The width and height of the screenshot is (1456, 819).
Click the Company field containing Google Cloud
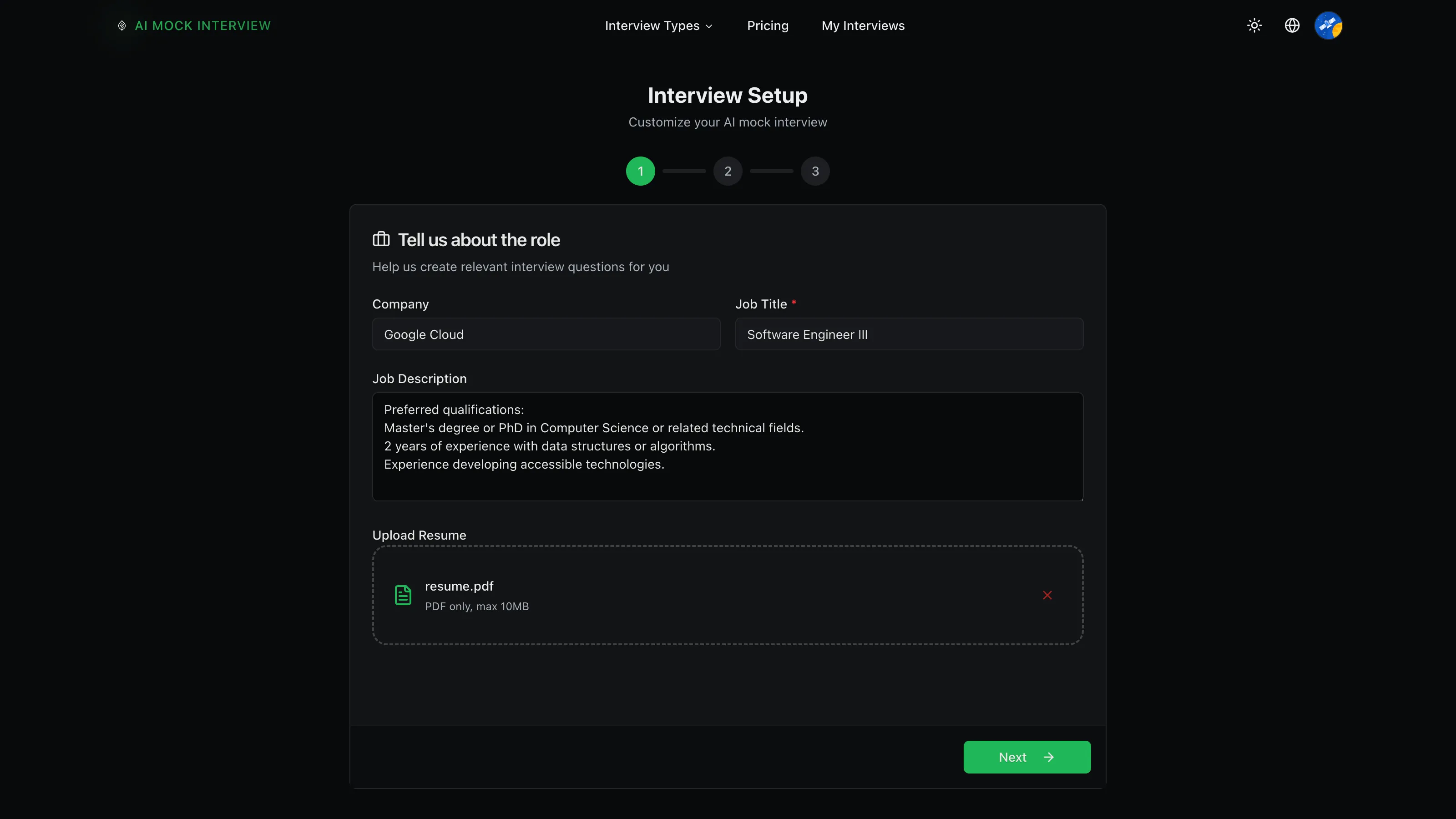[546, 334]
